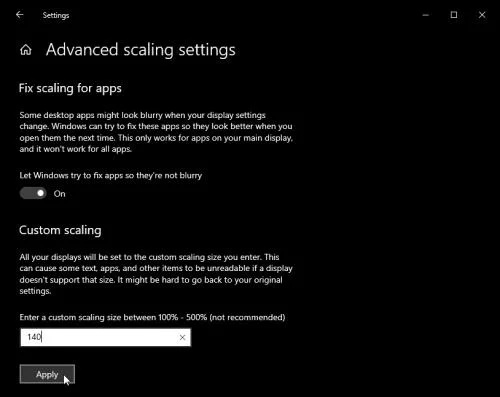
Task: Maximize the Settings window
Action: tap(454, 15)
